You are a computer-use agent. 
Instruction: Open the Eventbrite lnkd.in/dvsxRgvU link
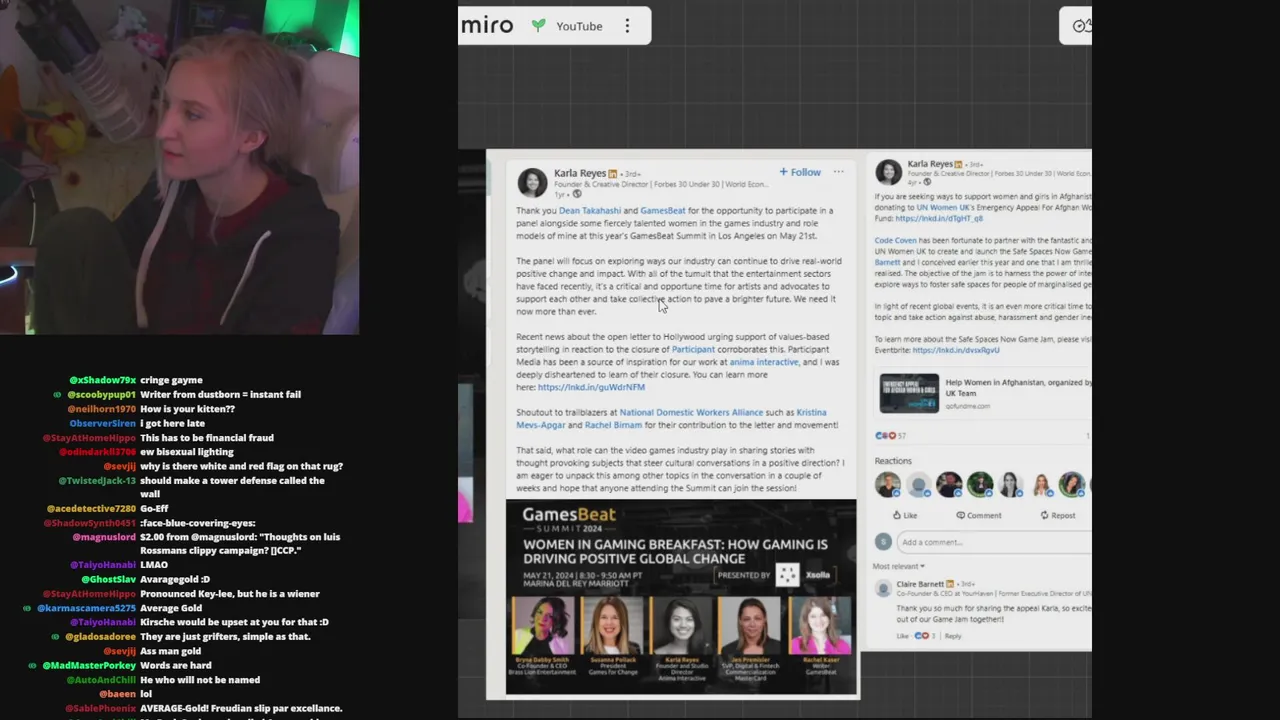pyautogui.click(x=956, y=351)
